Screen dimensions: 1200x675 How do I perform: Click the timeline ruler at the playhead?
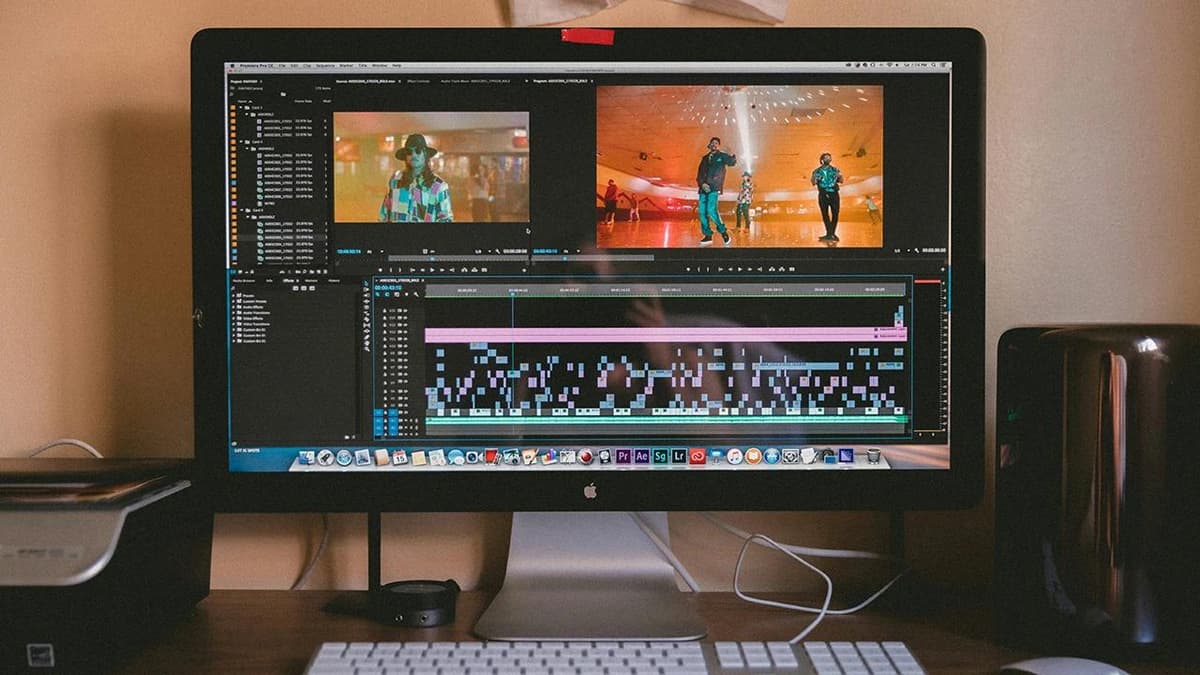tap(512, 291)
